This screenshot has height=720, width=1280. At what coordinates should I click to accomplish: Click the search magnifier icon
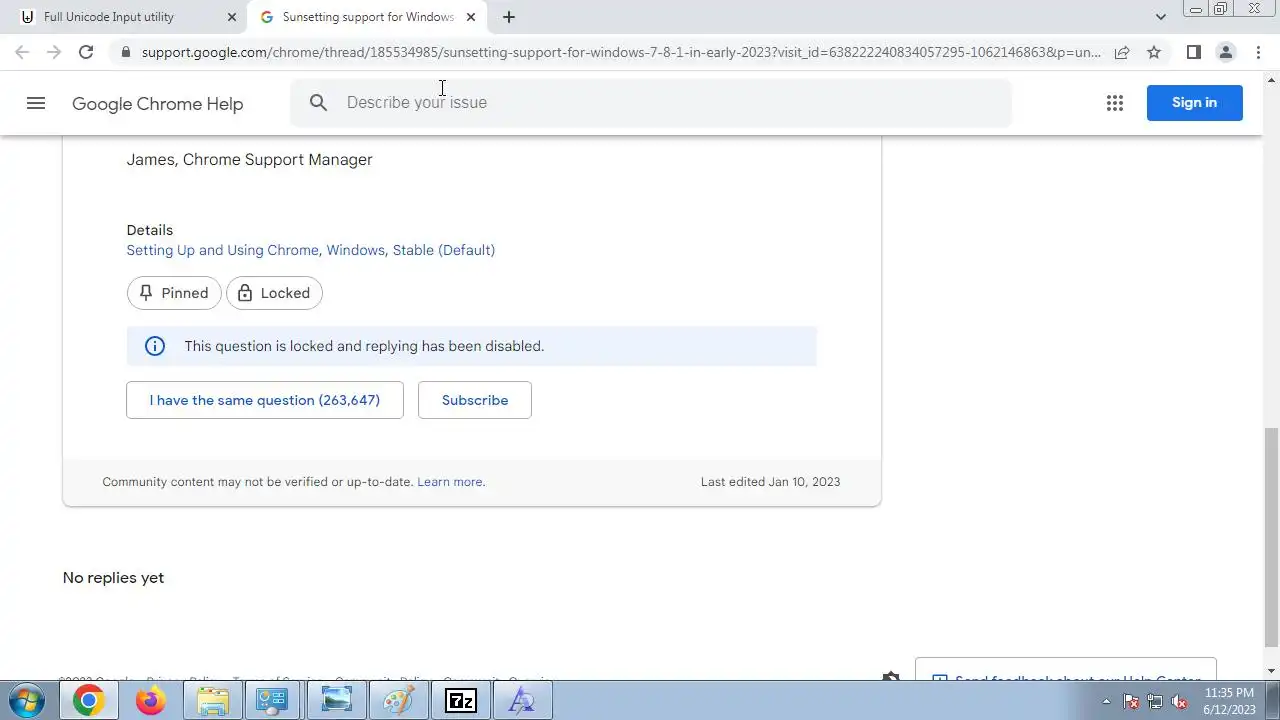[x=318, y=103]
